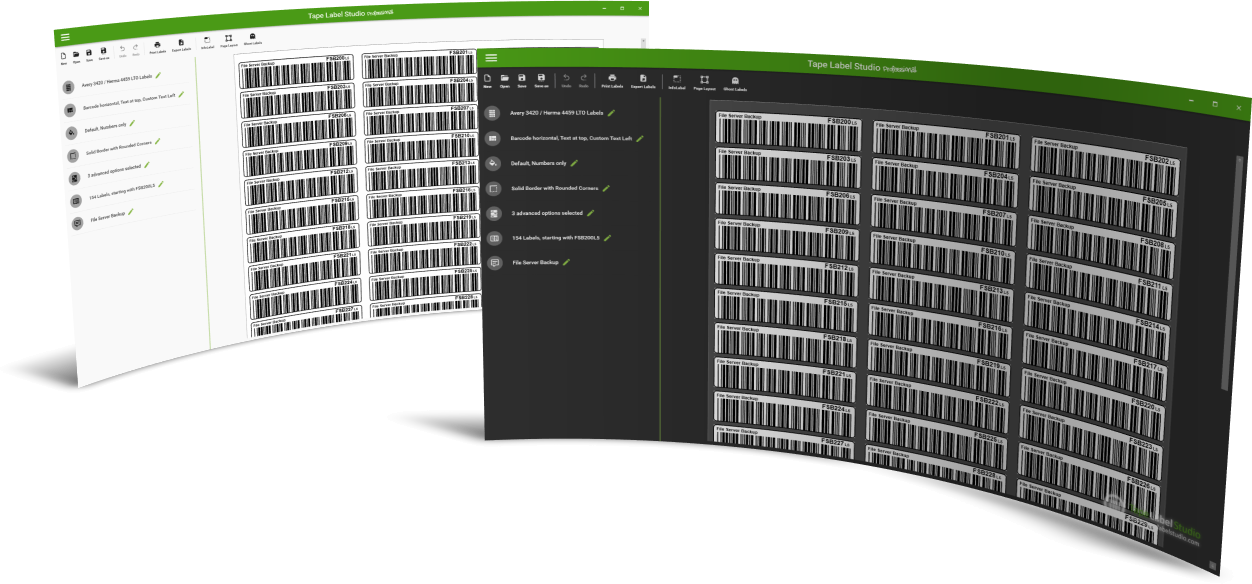Click label count icon beside 154 Labels, dark window
Viewport: 1252px width, 584px height.
click(492, 238)
